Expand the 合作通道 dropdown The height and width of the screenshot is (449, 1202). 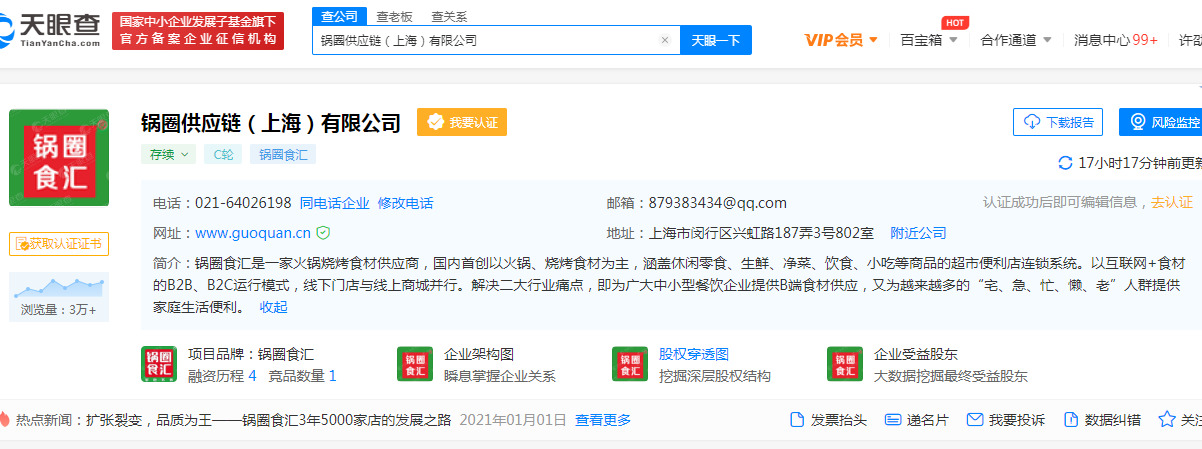(x=1016, y=40)
